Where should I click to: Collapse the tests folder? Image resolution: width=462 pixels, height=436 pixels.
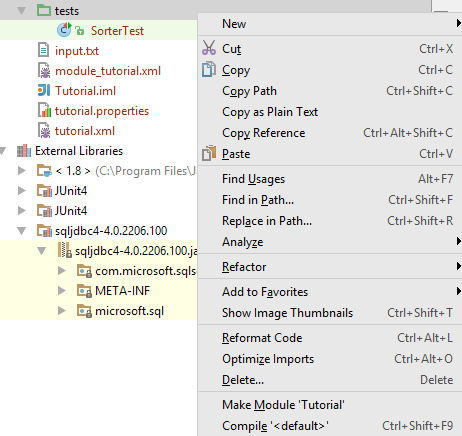coord(21,11)
